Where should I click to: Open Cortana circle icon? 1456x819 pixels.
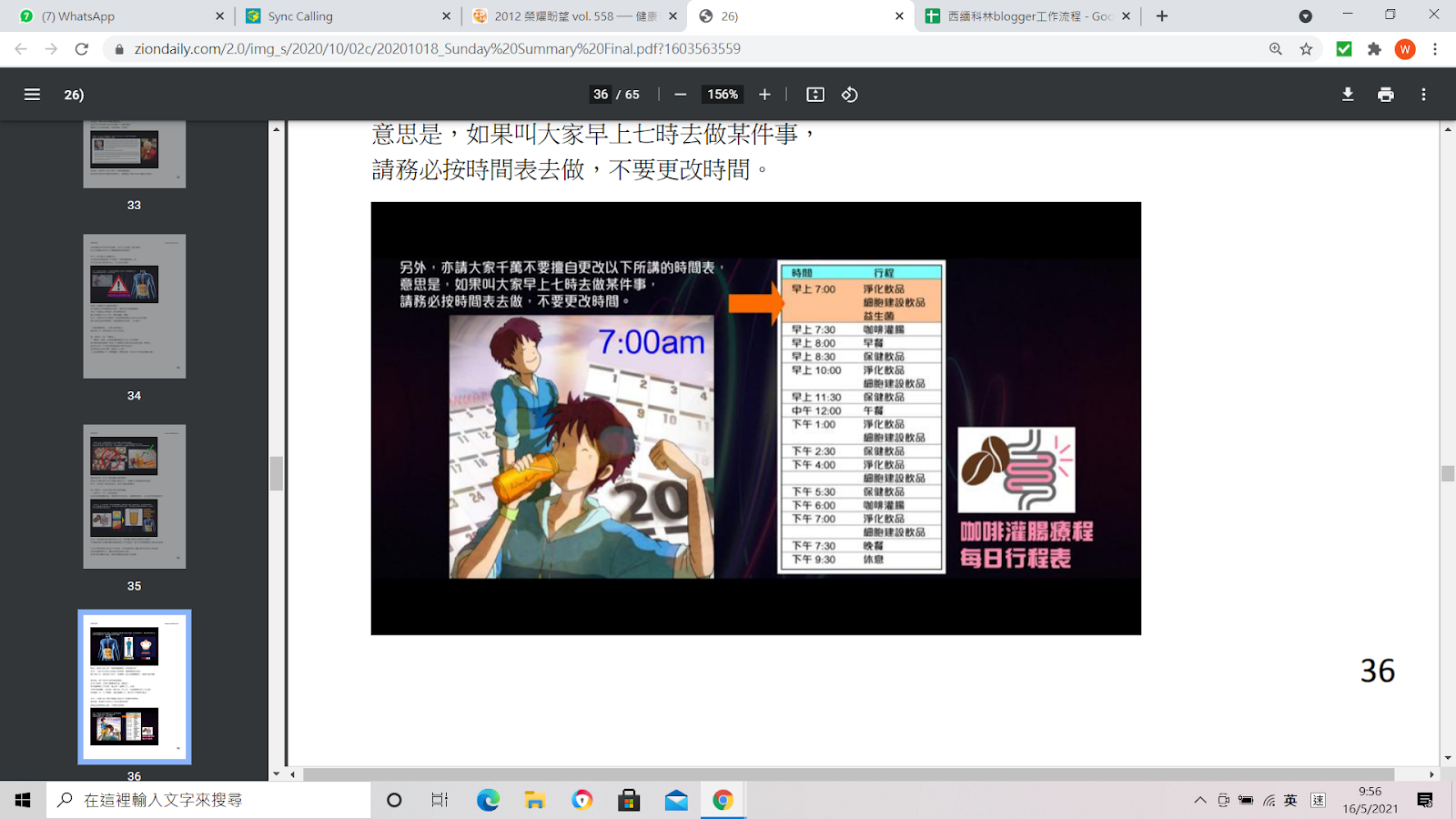click(x=394, y=800)
